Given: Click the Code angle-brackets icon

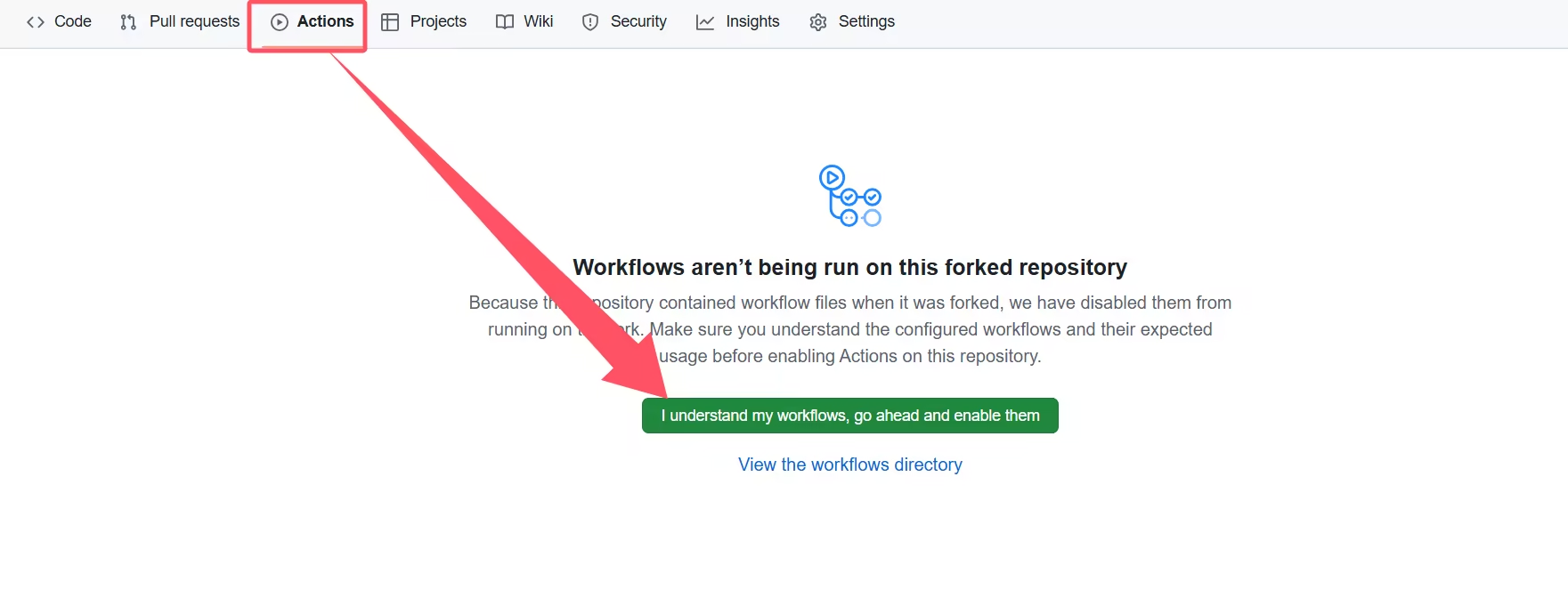Looking at the screenshot, I should point(36,22).
